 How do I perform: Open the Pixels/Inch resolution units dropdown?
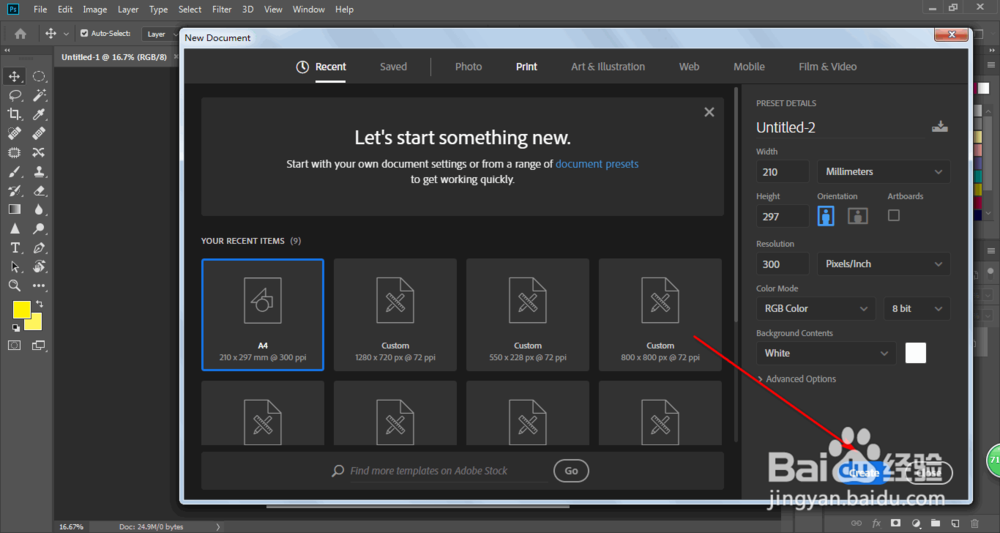[883, 264]
